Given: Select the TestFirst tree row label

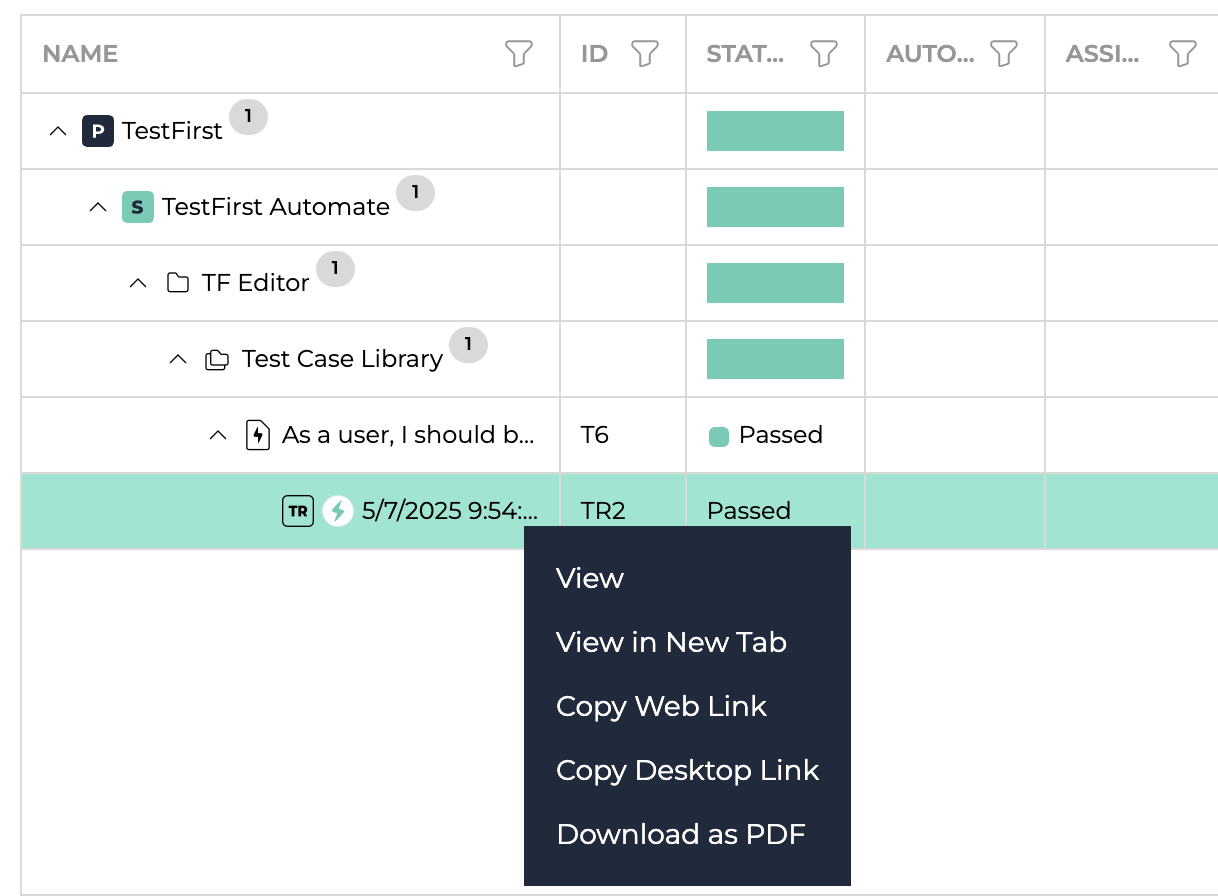Looking at the screenshot, I should (x=172, y=131).
